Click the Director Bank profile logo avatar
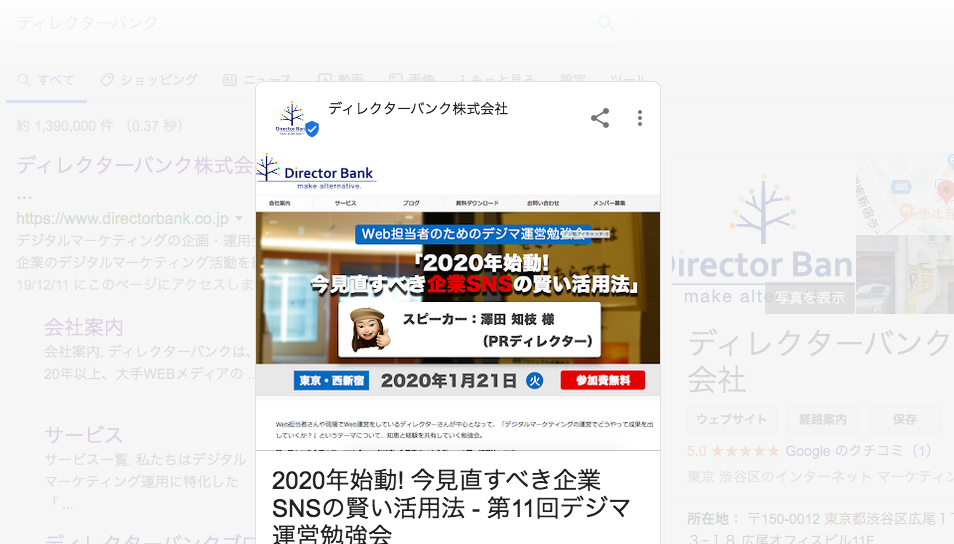Viewport: 954px width, 544px height. point(292,118)
